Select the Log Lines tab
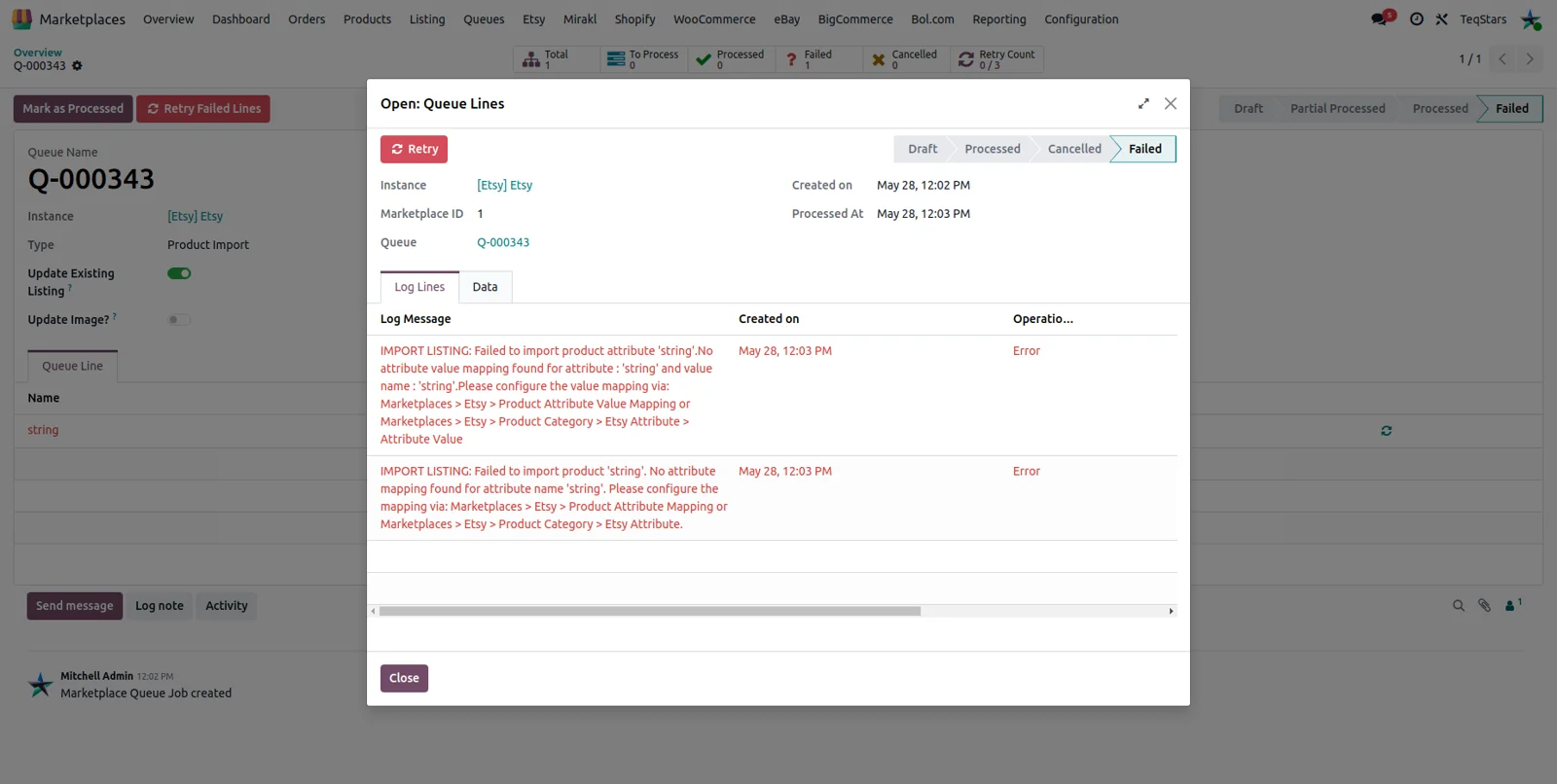Viewport: 1557px width, 784px height. (x=419, y=287)
